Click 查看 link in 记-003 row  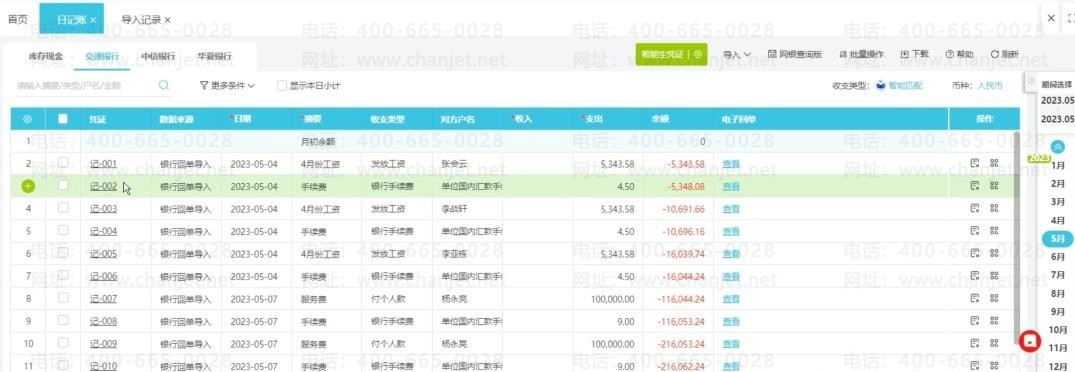731,209
